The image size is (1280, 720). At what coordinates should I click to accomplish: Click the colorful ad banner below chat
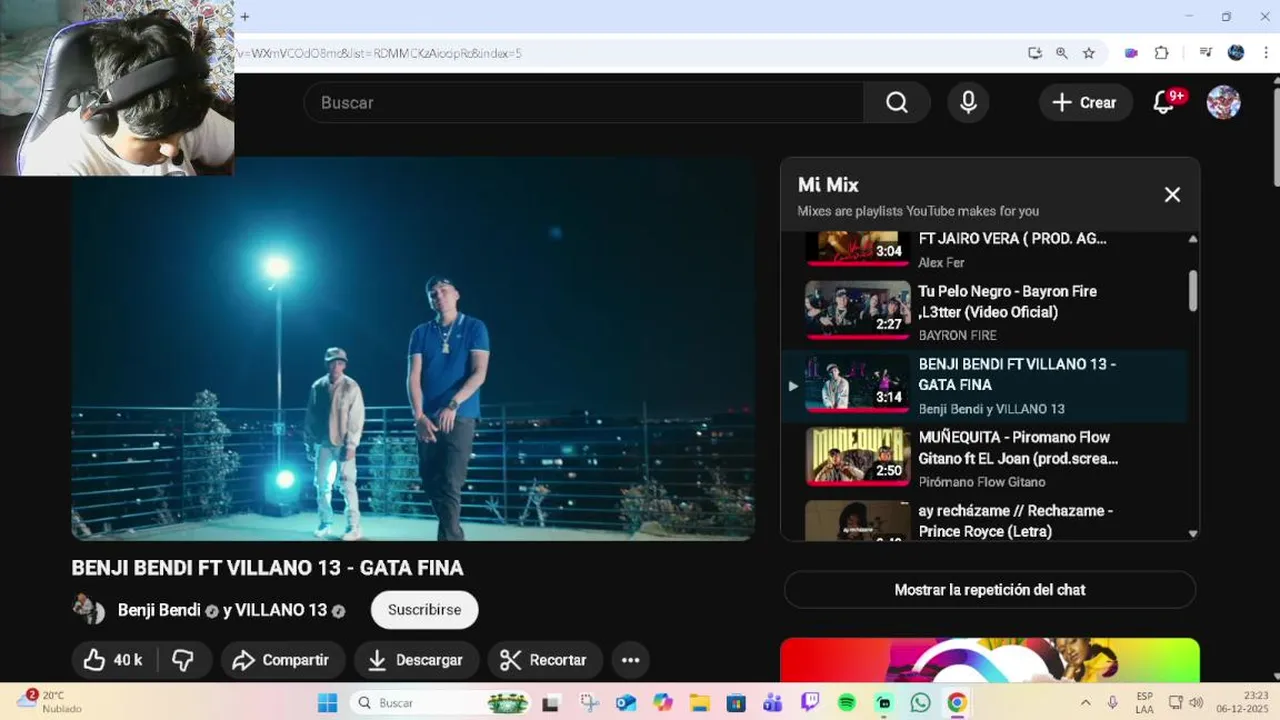tap(990, 660)
